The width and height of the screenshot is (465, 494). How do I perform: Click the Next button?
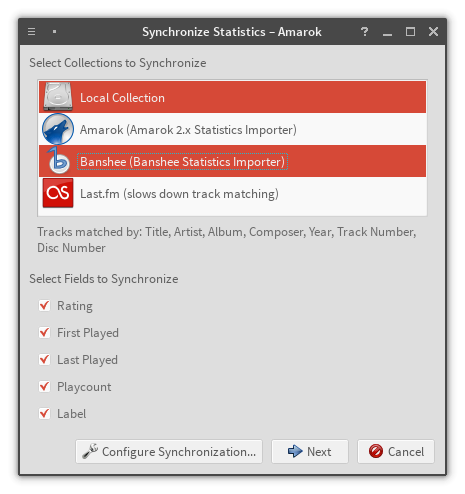coord(310,451)
